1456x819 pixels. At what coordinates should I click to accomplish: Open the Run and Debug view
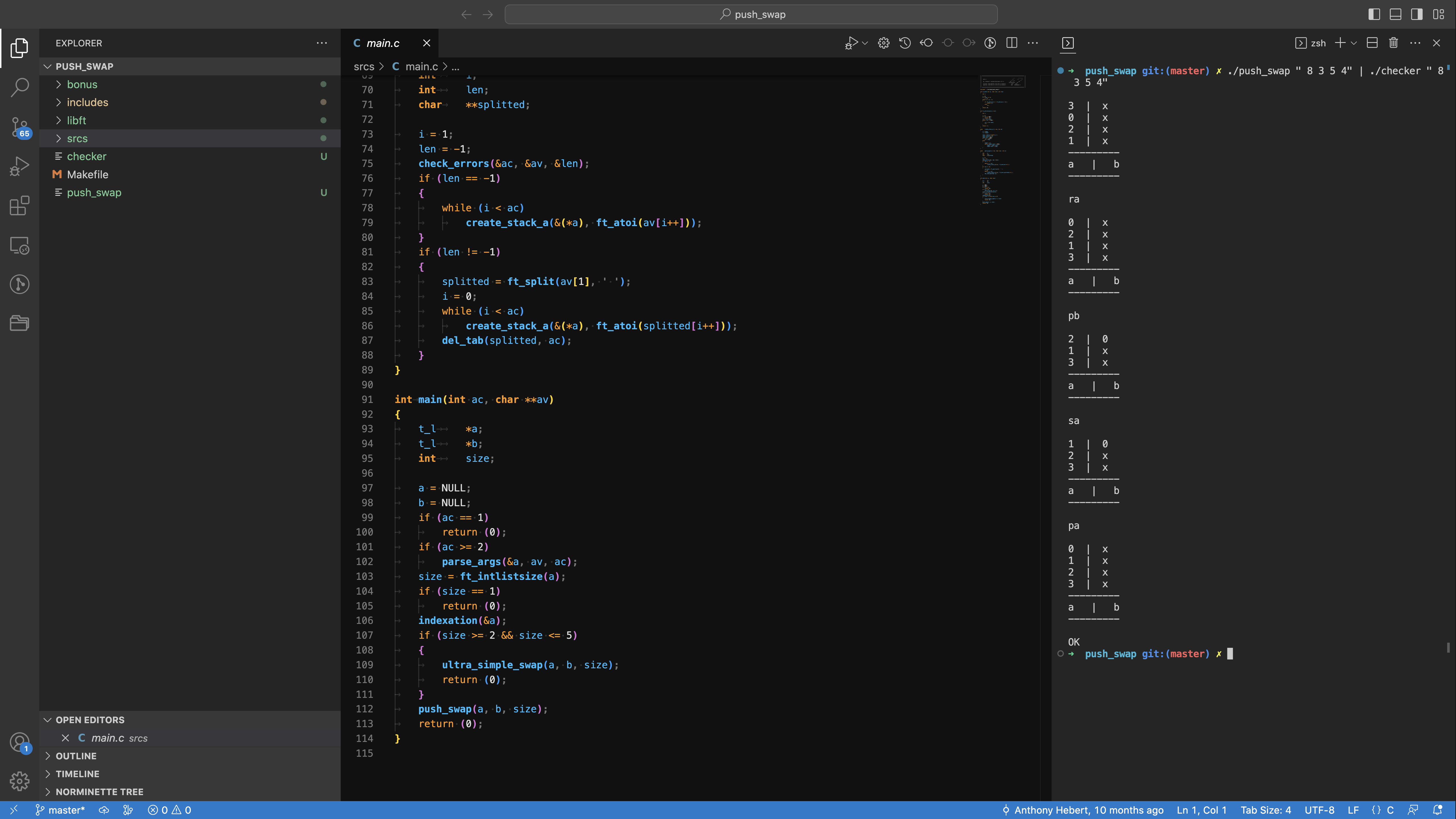[x=20, y=166]
